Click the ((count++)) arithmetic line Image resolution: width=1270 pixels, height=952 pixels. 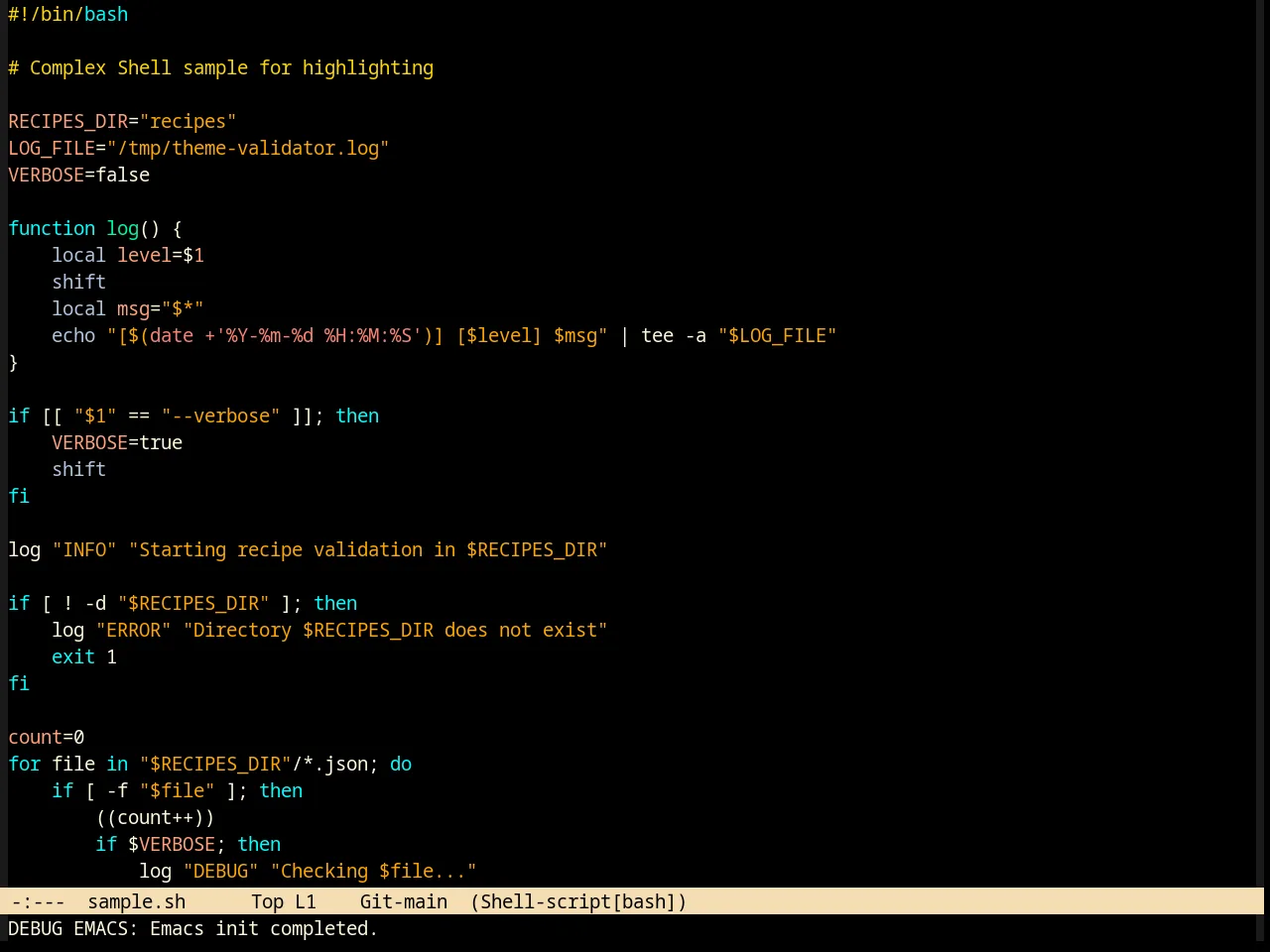156,817
